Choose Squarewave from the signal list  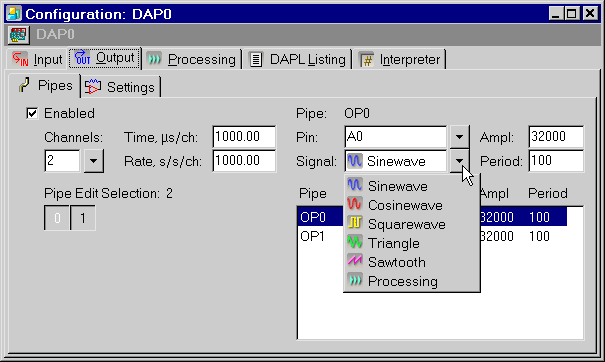412,224
